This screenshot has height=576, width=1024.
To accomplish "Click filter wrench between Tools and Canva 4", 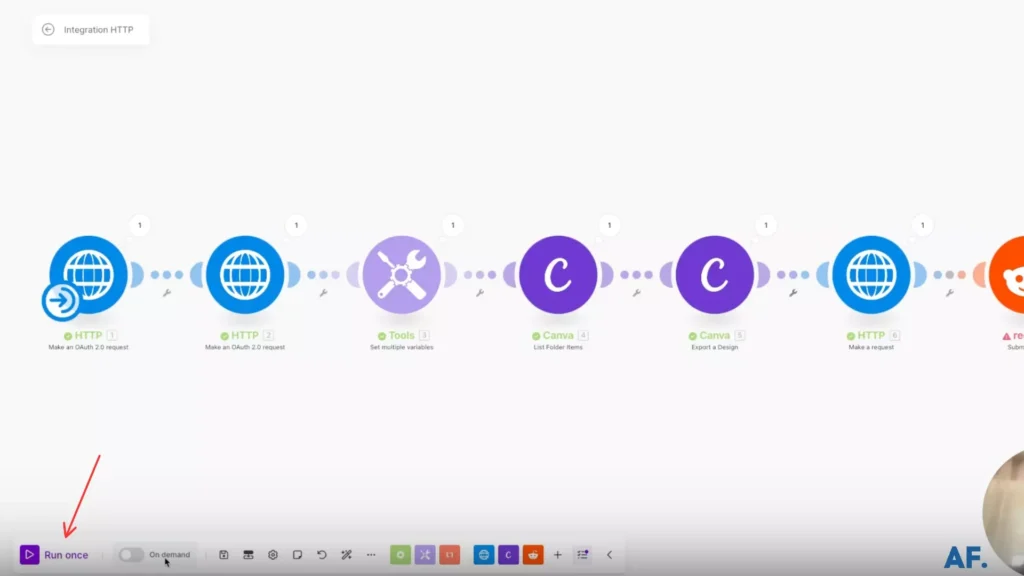I will click(x=480, y=293).
